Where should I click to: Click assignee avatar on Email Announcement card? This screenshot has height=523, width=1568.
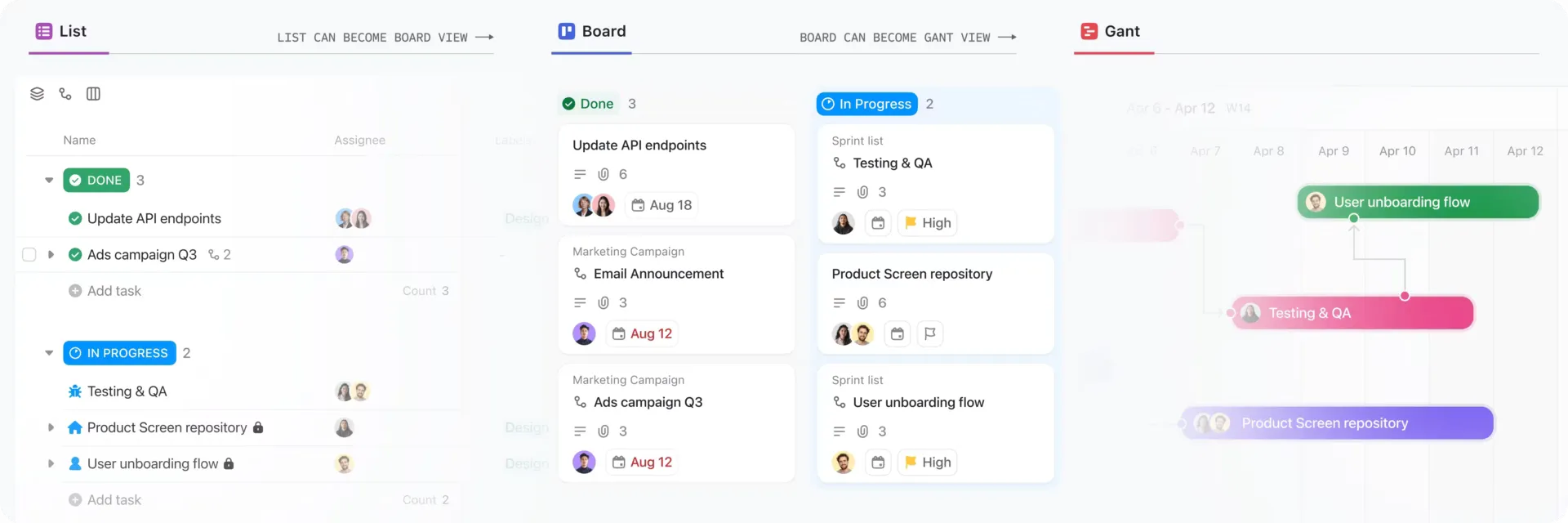click(x=584, y=333)
